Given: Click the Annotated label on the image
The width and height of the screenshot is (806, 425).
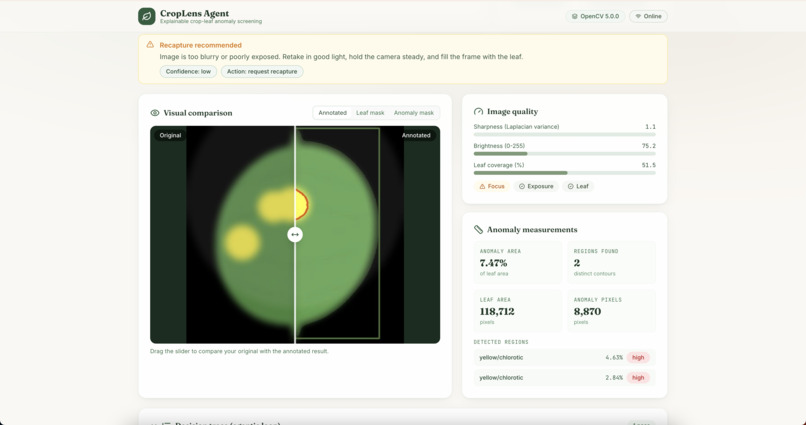Looking at the screenshot, I should tap(416, 136).
